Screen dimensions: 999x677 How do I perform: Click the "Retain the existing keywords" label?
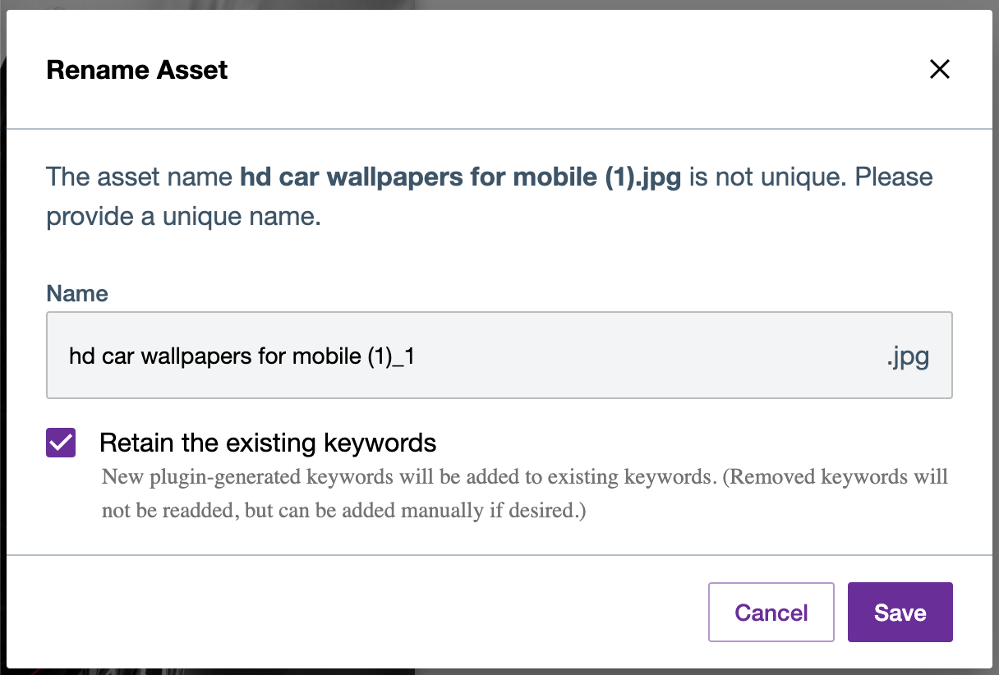click(268, 442)
